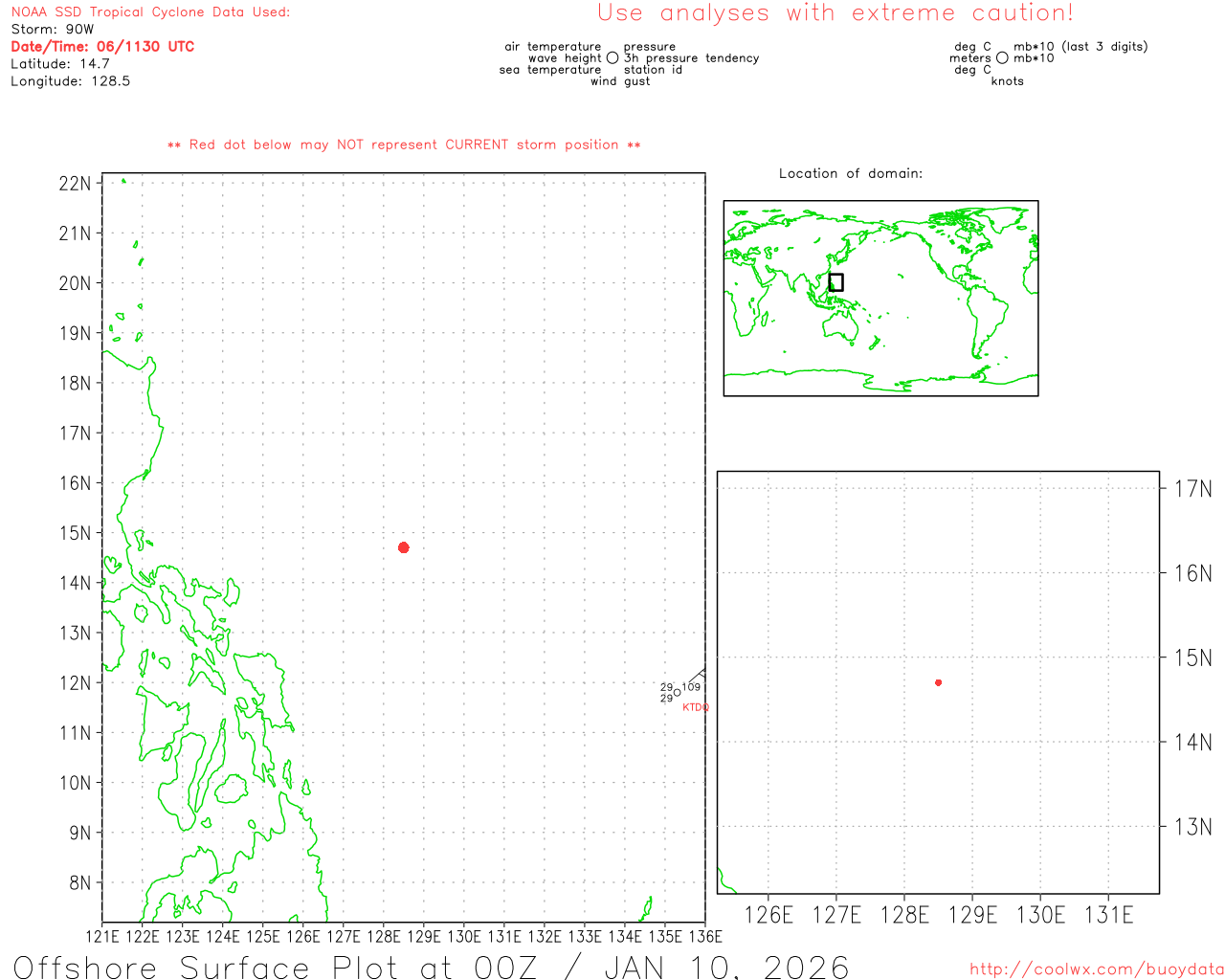The height and width of the screenshot is (980, 1225).
Task: Click the NOAA SSD Tropical Cyclone Data header
Action: pos(150,12)
